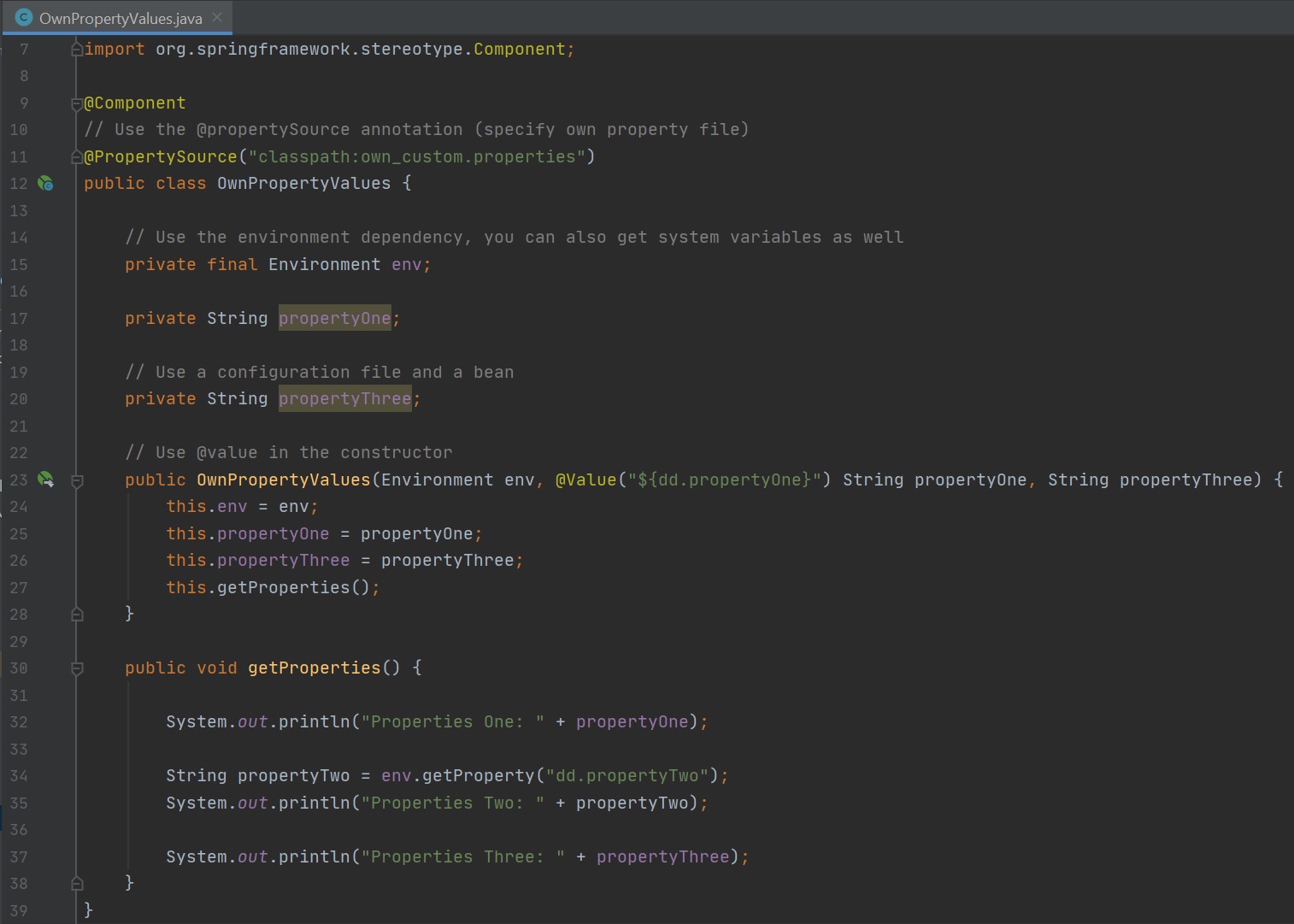
Task: Click the Java class icon in the file tab
Action: click(24, 17)
